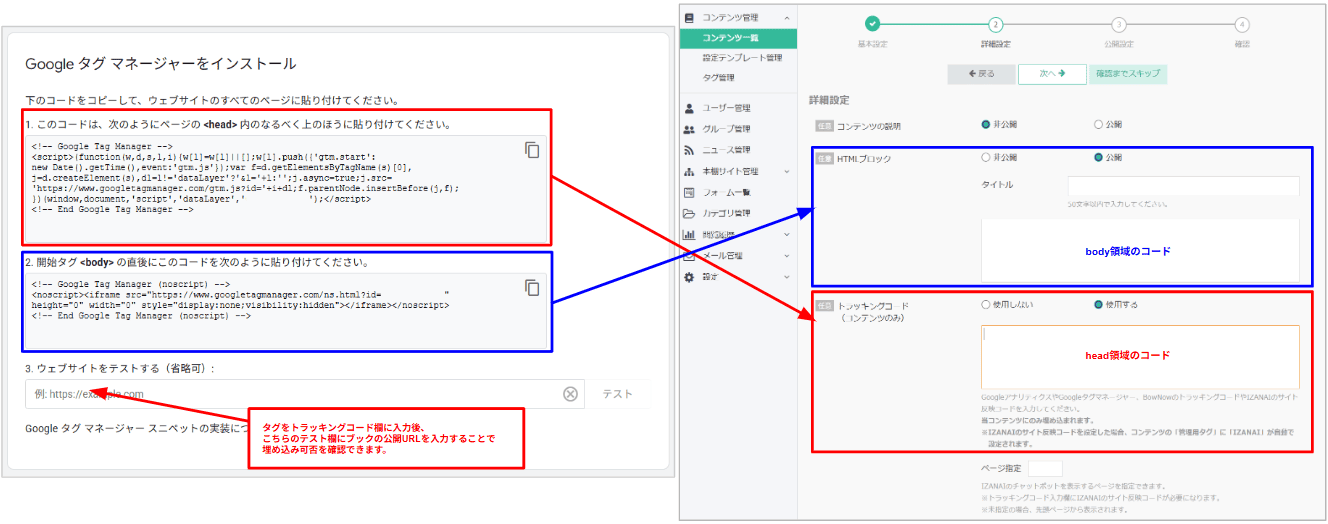Open コンテンツ一覧 in the sidebar
The image size is (1328, 524).
tap(738, 38)
